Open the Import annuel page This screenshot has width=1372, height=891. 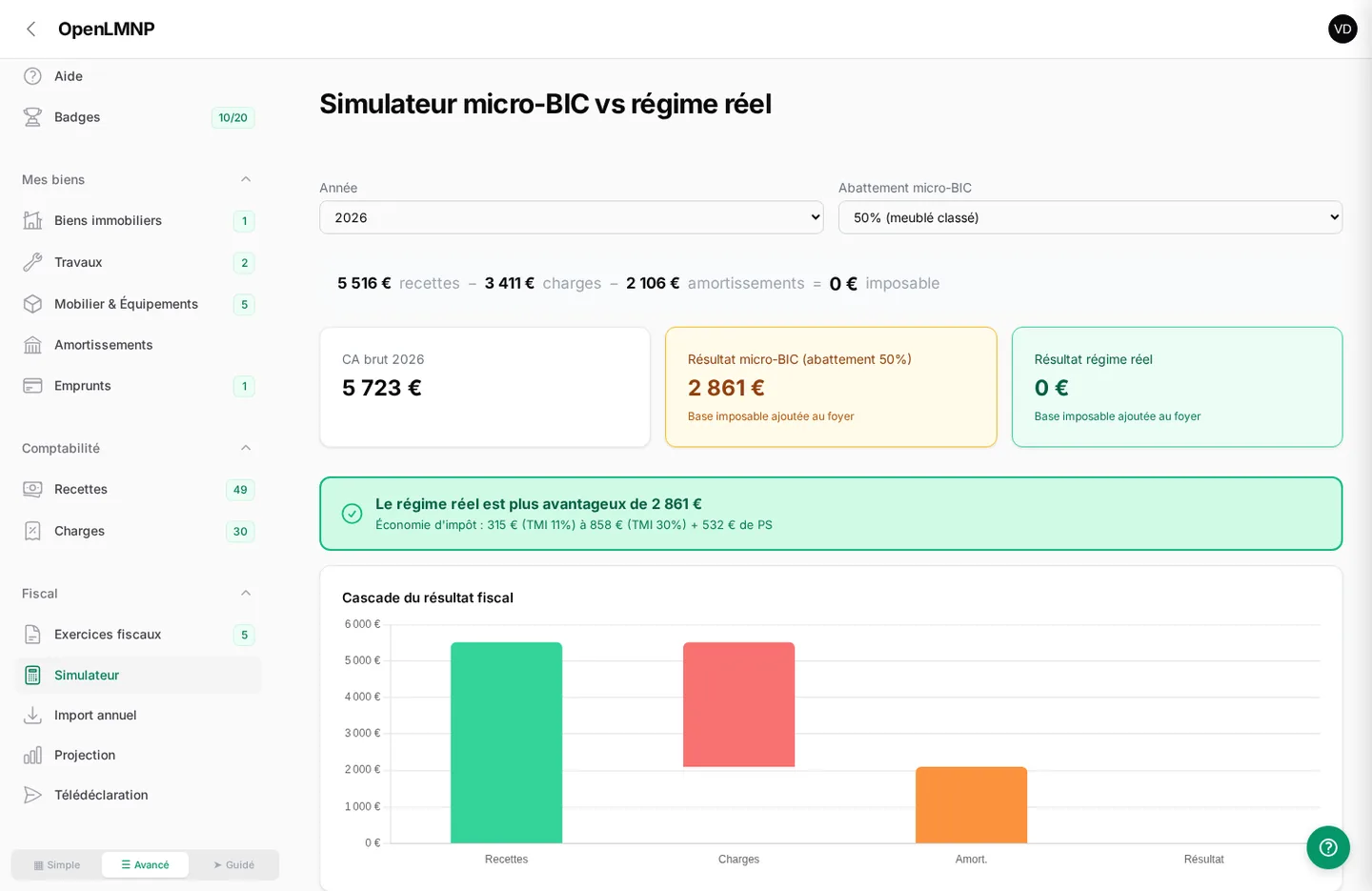pos(138,715)
